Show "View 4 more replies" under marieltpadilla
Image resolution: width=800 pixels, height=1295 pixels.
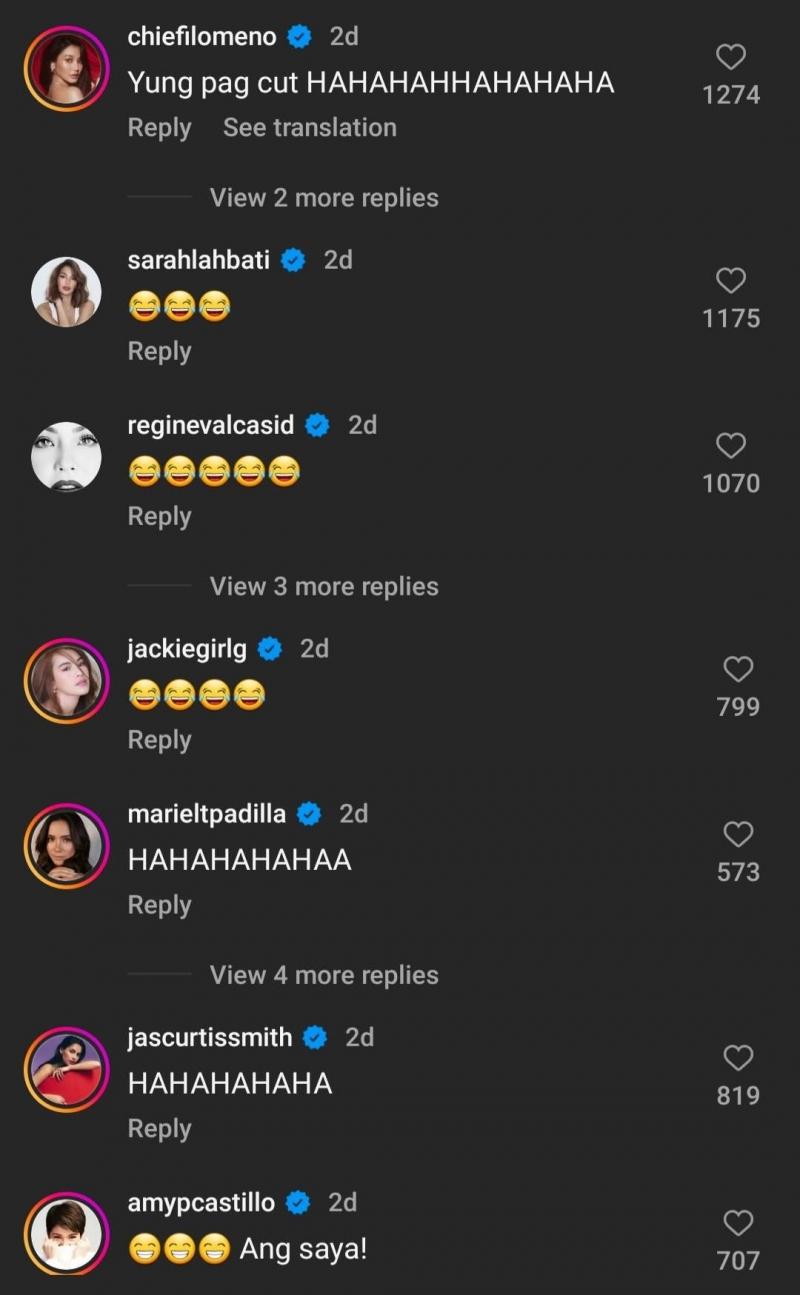(x=324, y=975)
